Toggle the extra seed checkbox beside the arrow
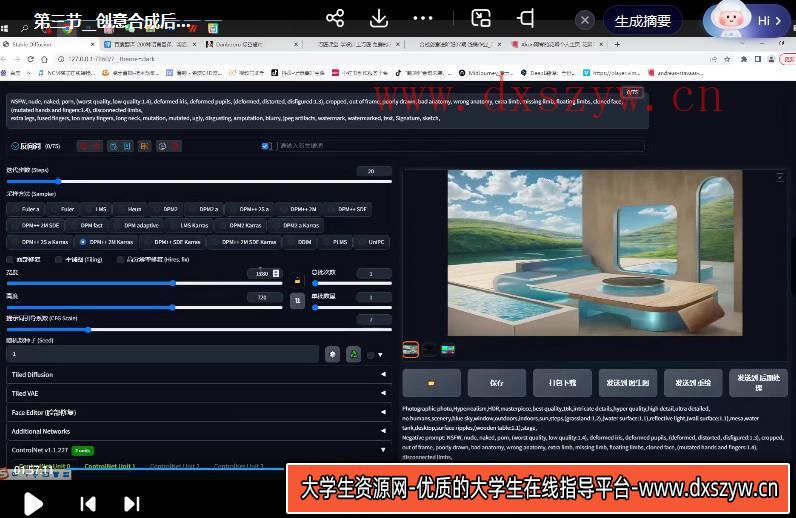The height and width of the screenshot is (518, 796). click(x=371, y=355)
